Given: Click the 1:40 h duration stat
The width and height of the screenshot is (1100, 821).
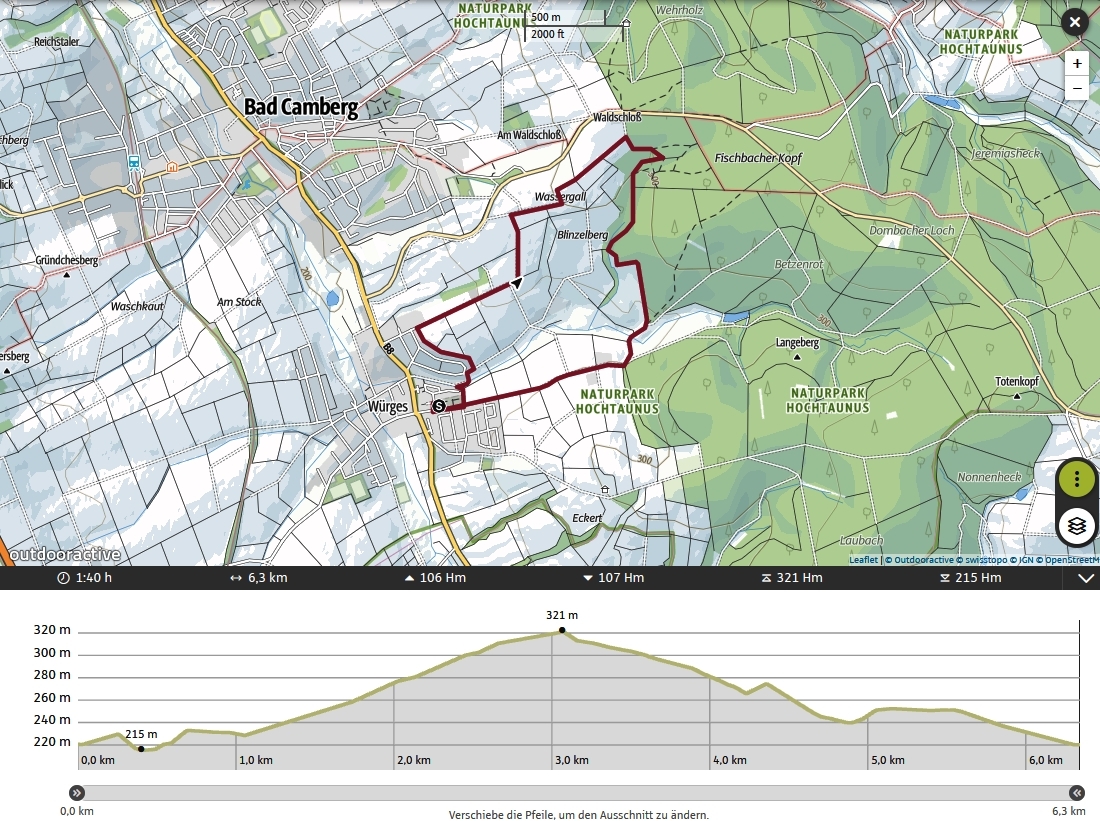Looking at the screenshot, I should (x=85, y=578).
